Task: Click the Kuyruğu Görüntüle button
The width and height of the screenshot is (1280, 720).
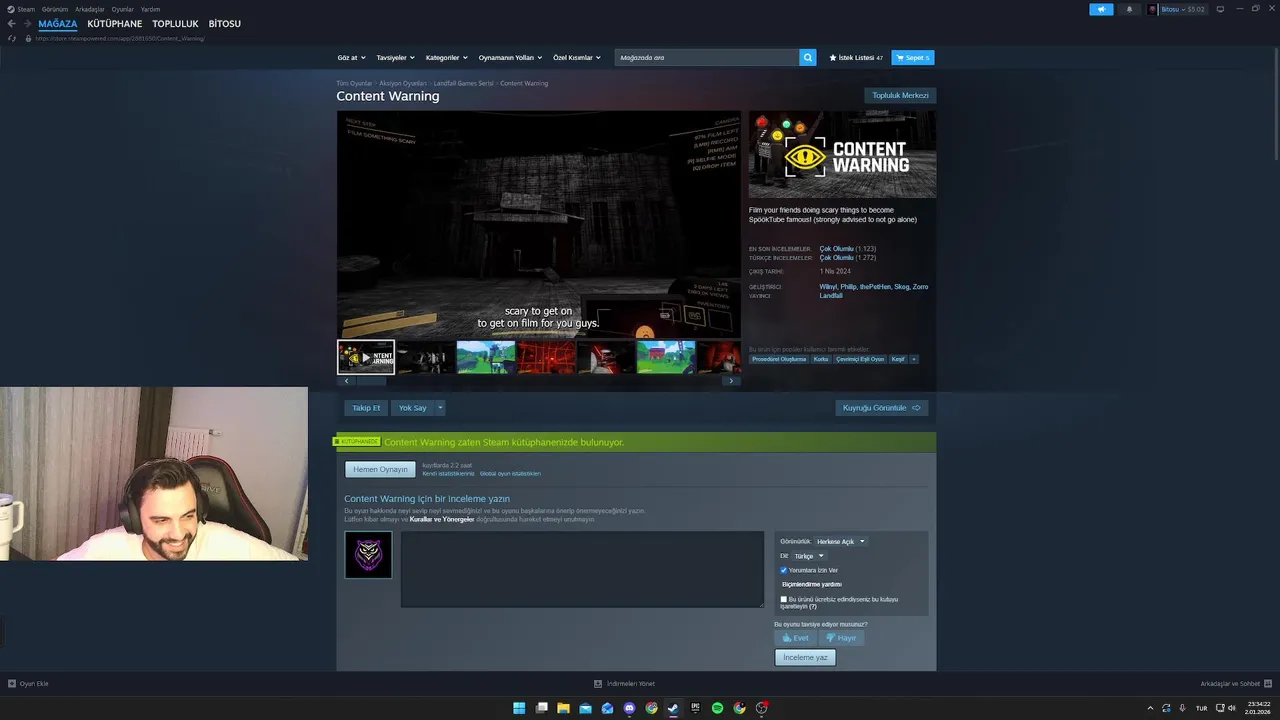Action: coord(882,408)
